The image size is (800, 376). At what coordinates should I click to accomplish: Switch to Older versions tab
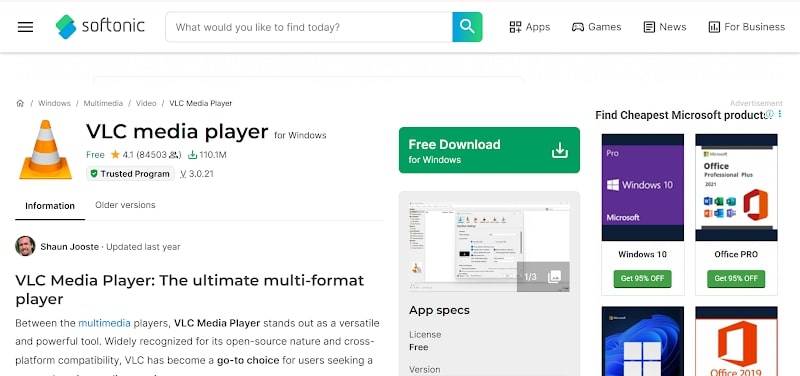(125, 205)
